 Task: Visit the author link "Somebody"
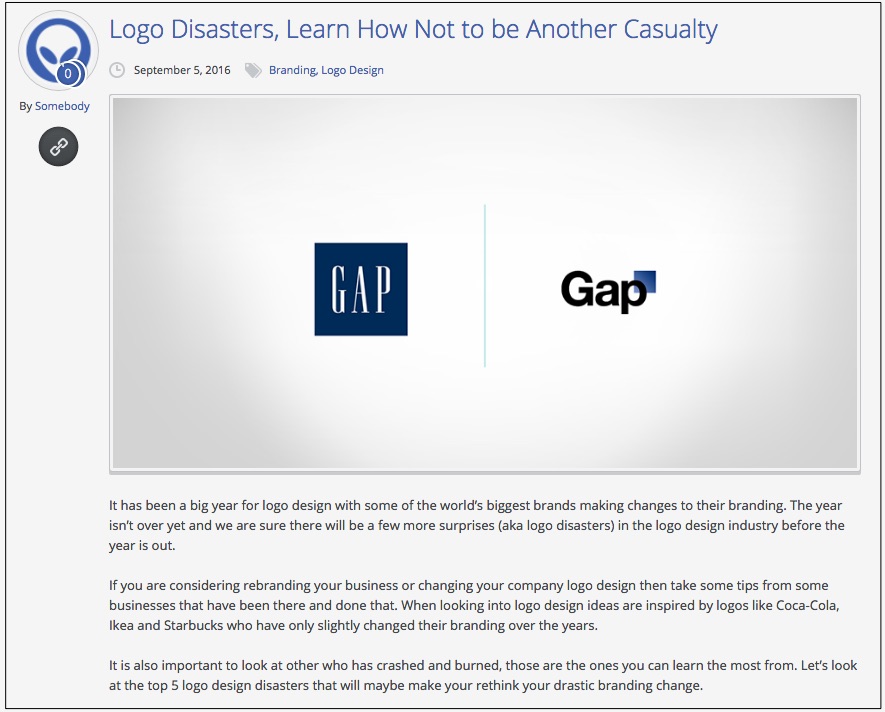click(x=62, y=106)
